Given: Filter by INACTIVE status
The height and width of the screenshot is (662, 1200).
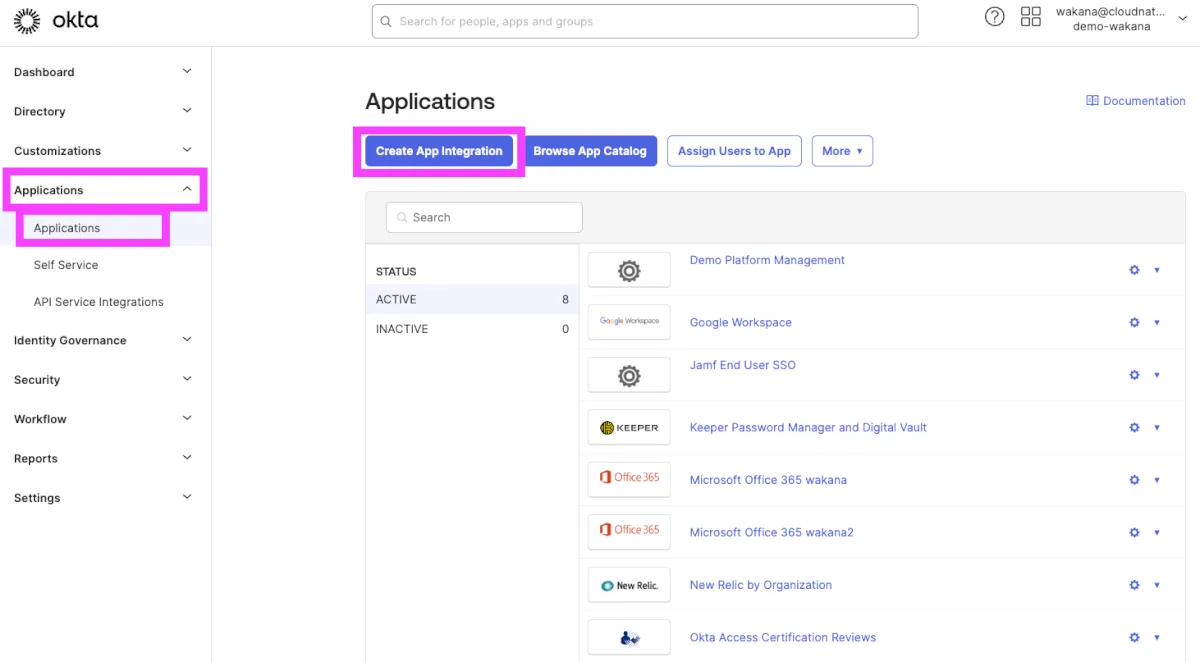Looking at the screenshot, I should (x=402, y=329).
